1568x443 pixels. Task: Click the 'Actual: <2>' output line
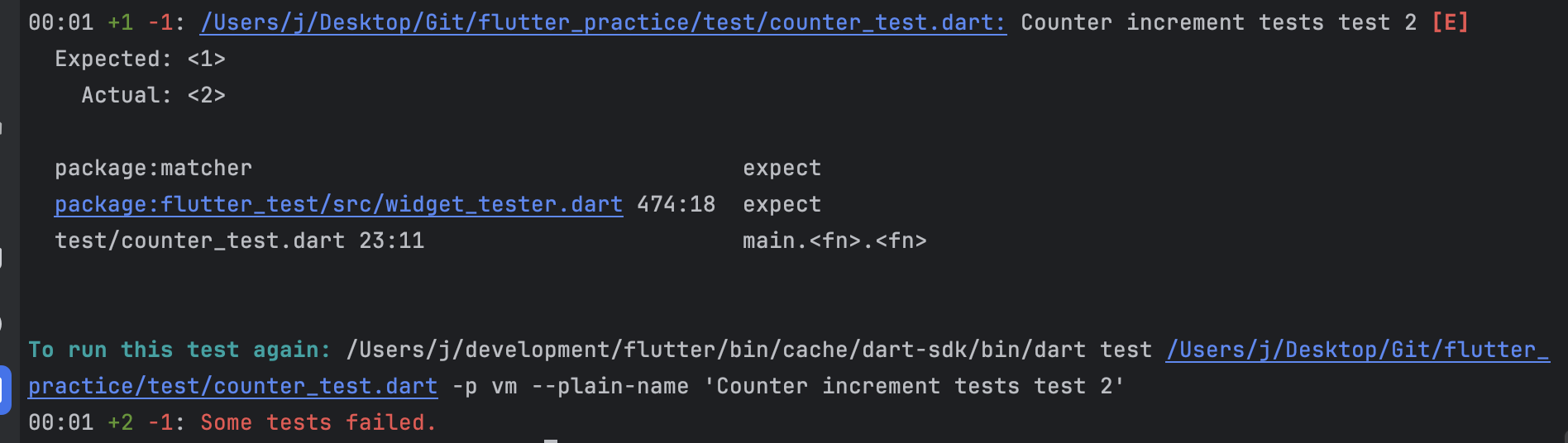click(x=153, y=95)
